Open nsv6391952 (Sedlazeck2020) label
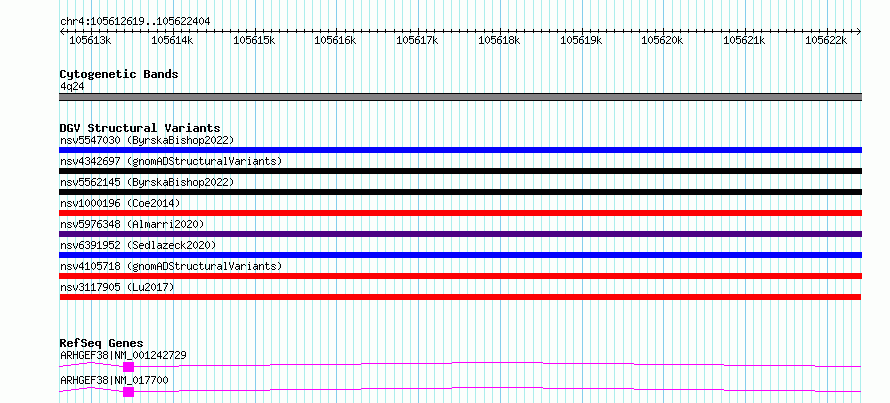890x403 pixels. click(x=138, y=245)
